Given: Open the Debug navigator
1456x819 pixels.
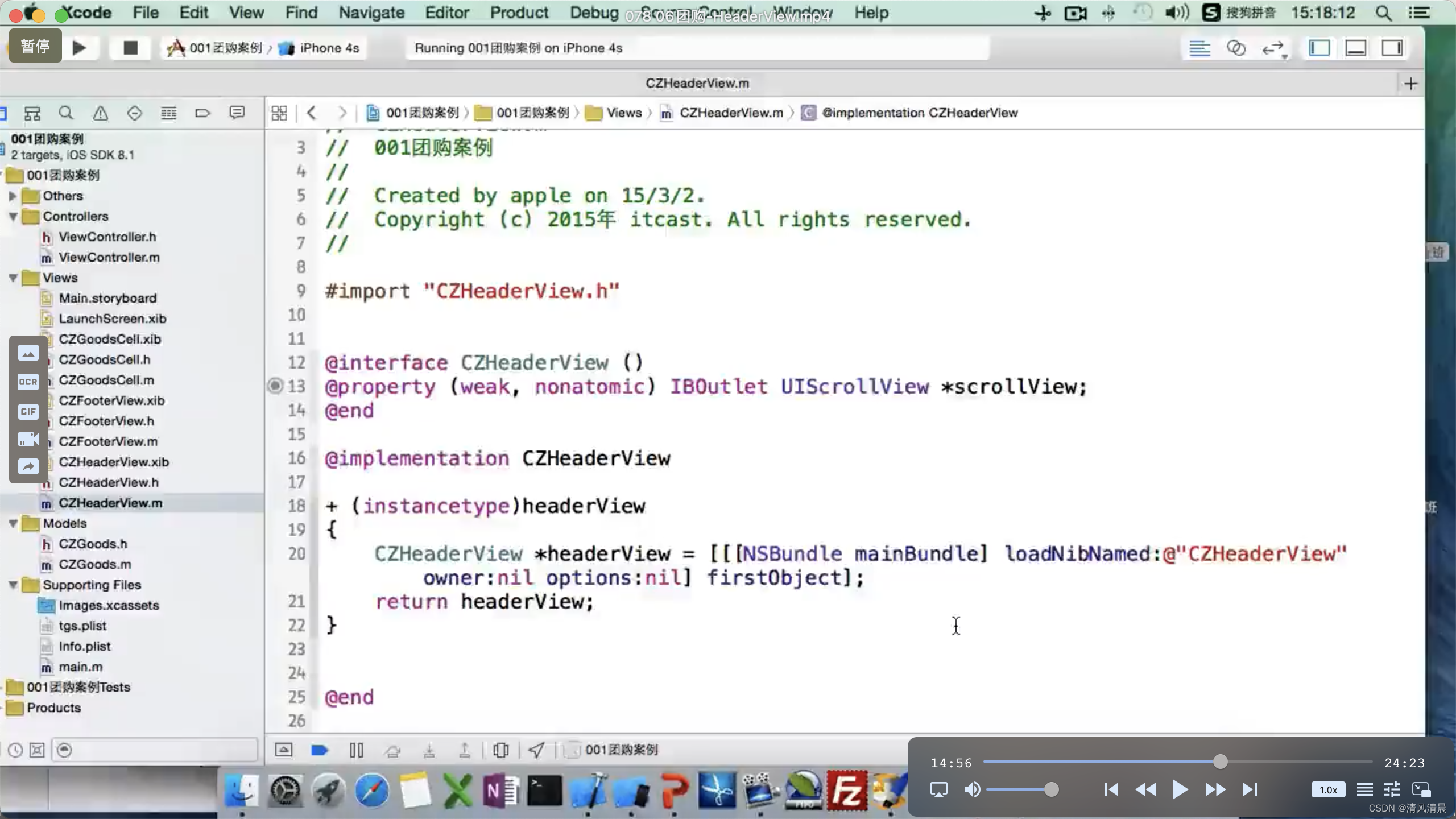Looking at the screenshot, I should 168,113.
